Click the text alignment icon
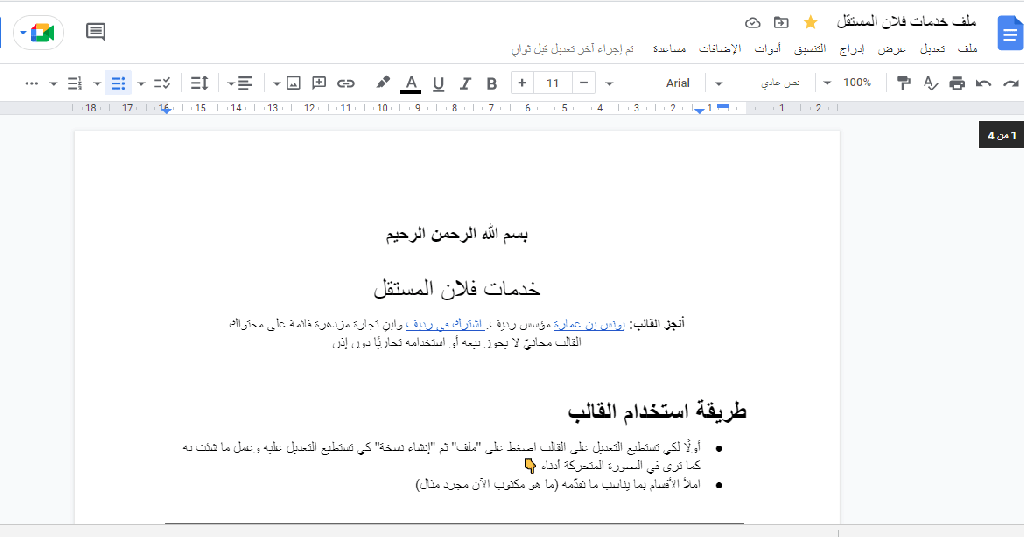Image resolution: width=1024 pixels, height=537 pixels. pyautogui.click(x=245, y=83)
